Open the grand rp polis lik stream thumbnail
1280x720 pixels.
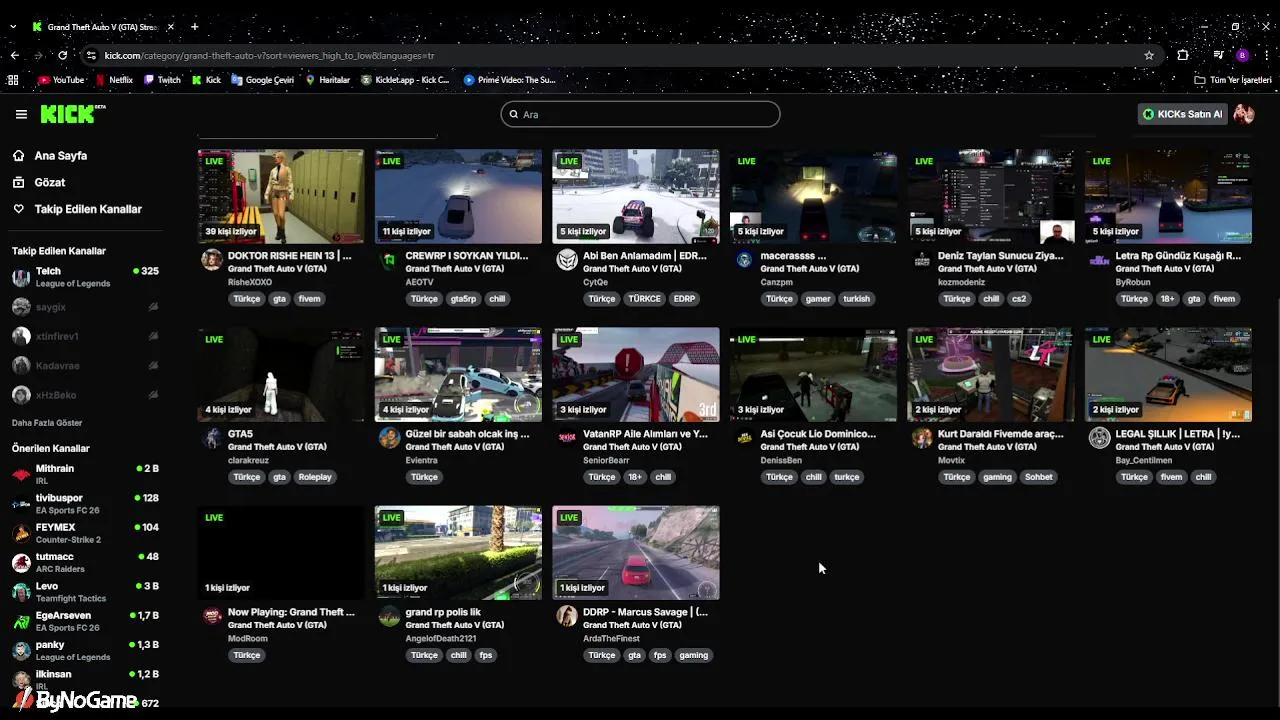point(458,552)
